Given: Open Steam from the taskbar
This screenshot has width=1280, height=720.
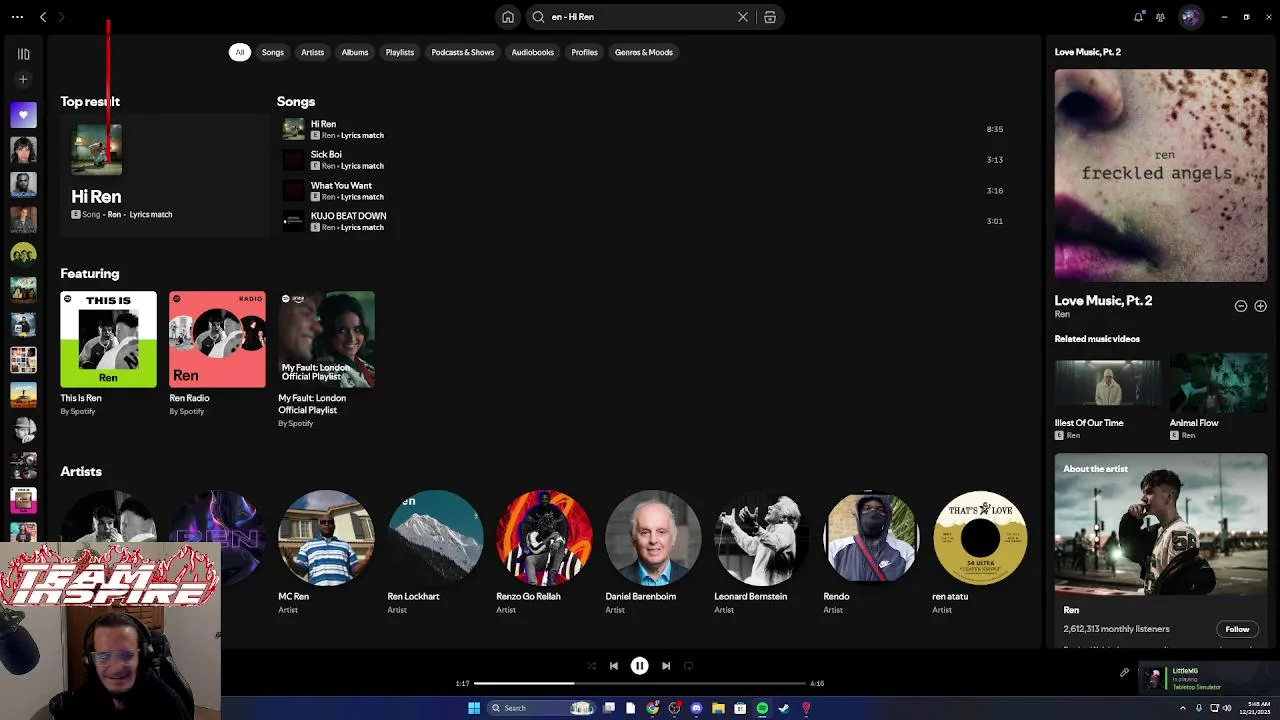Looking at the screenshot, I should [784, 708].
